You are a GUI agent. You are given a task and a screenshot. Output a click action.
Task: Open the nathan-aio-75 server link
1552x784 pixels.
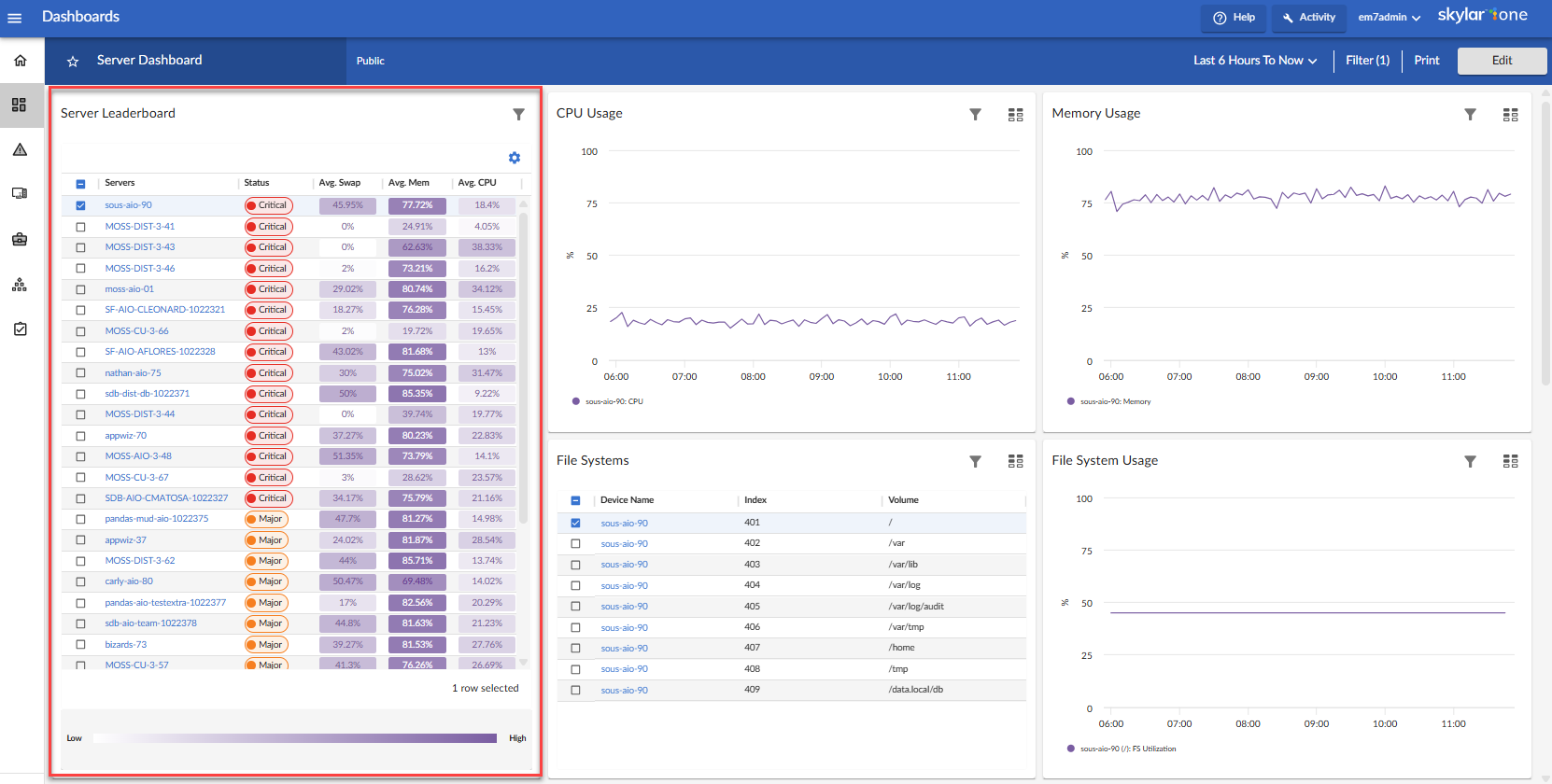click(x=133, y=373)
